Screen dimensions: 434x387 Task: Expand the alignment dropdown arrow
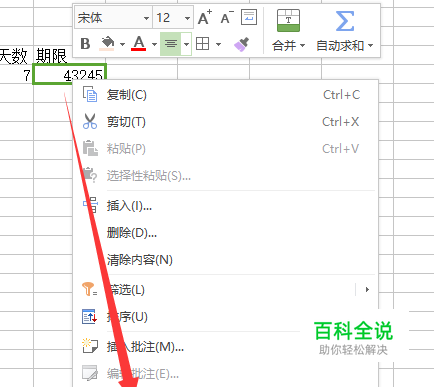point(186,44)
